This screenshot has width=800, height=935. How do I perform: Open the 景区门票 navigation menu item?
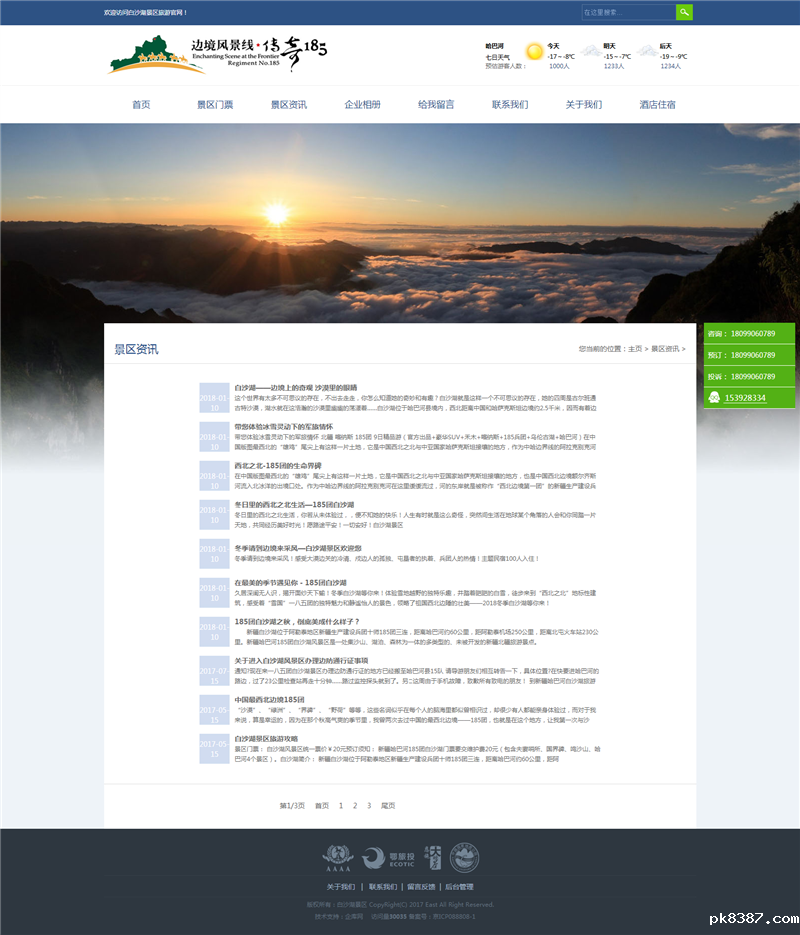215,105
